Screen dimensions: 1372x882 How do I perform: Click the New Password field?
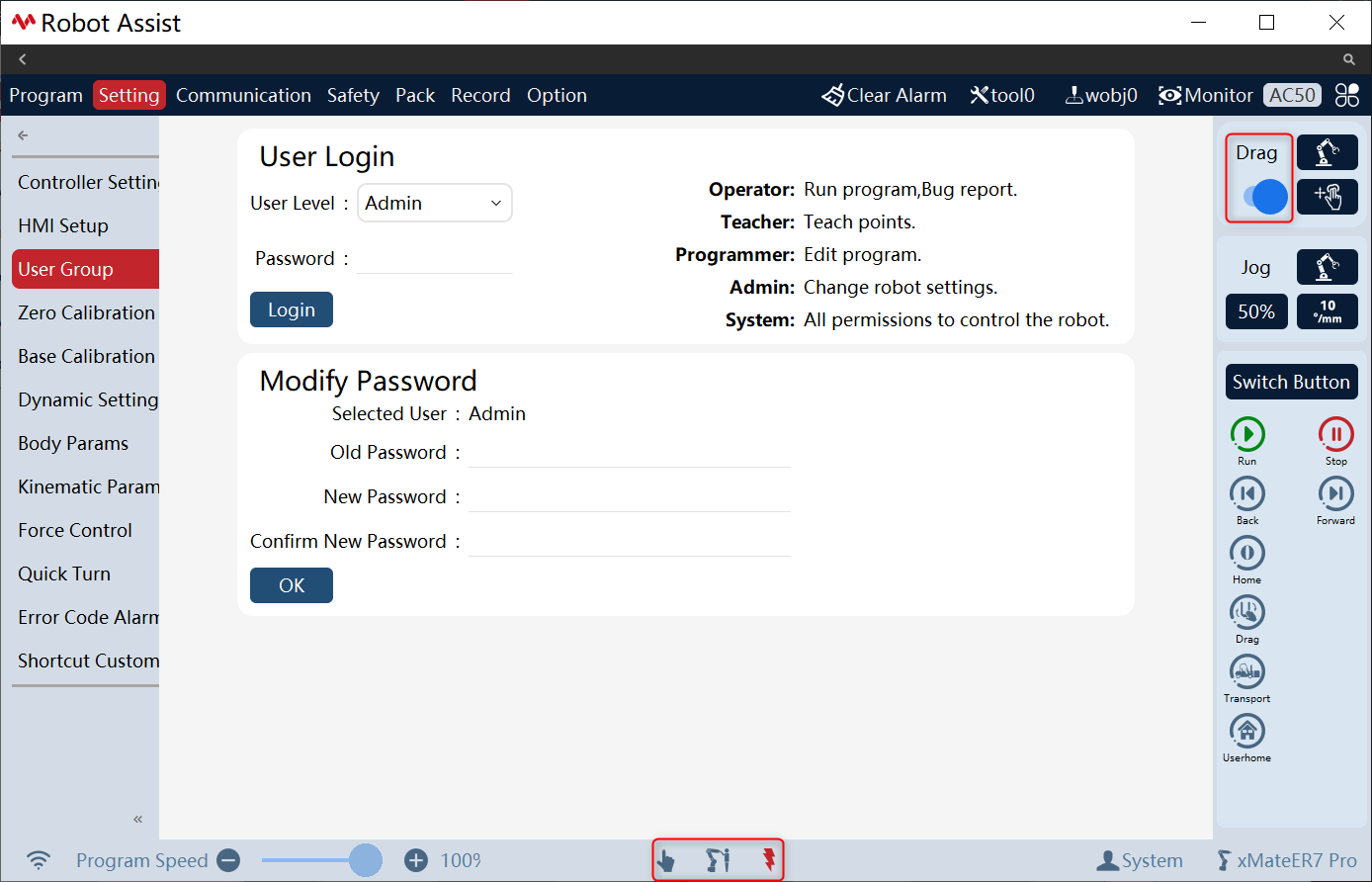pyautogui.click(x=629, y=497)
